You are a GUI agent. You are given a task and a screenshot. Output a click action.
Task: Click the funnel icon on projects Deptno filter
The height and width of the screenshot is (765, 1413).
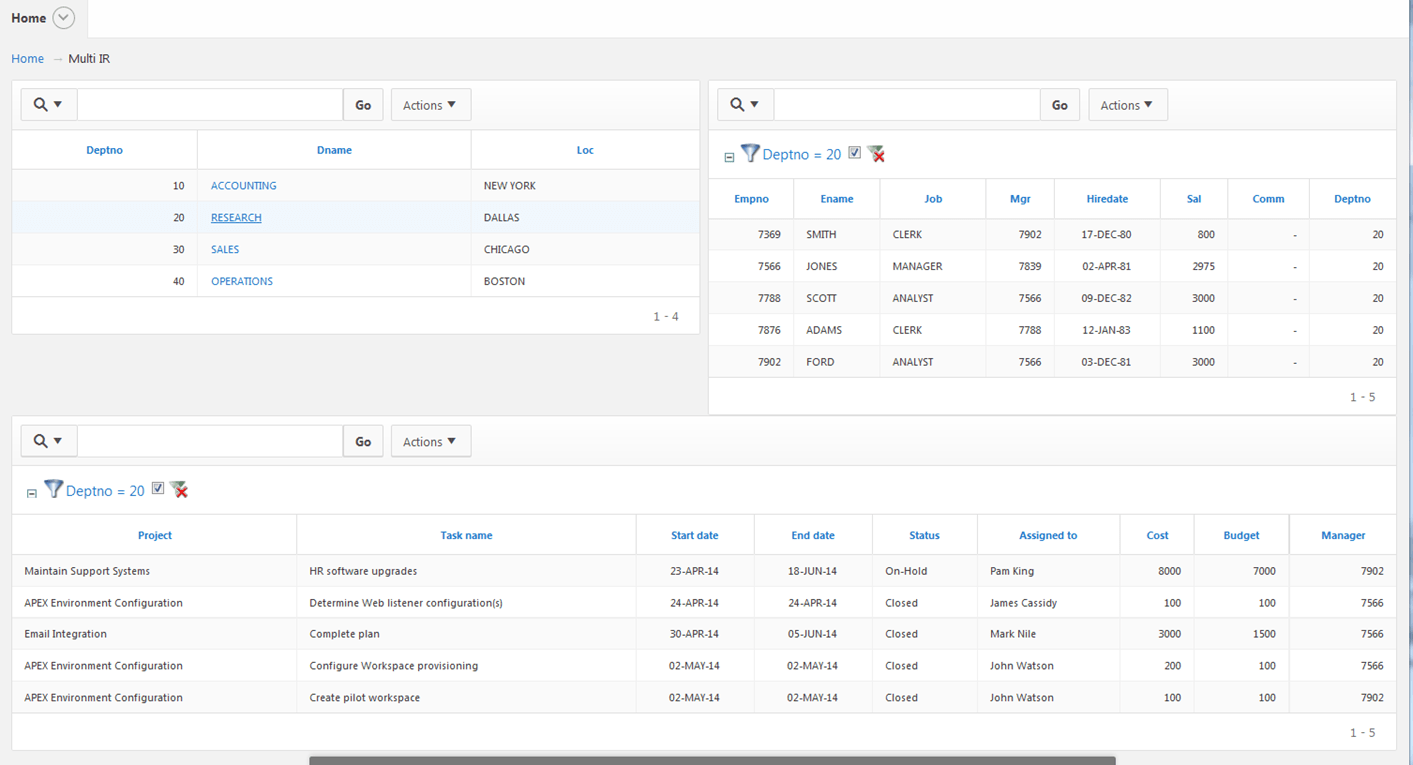pyautogui.click(x=53, y=490)
